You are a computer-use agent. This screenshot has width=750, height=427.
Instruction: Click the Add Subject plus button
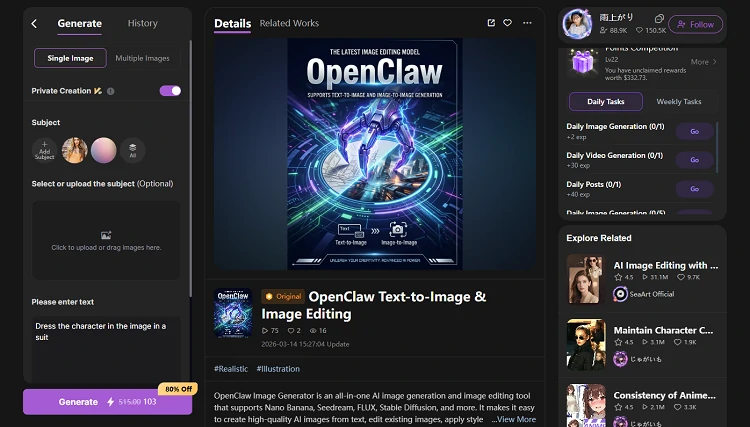(x=44, y=150)
